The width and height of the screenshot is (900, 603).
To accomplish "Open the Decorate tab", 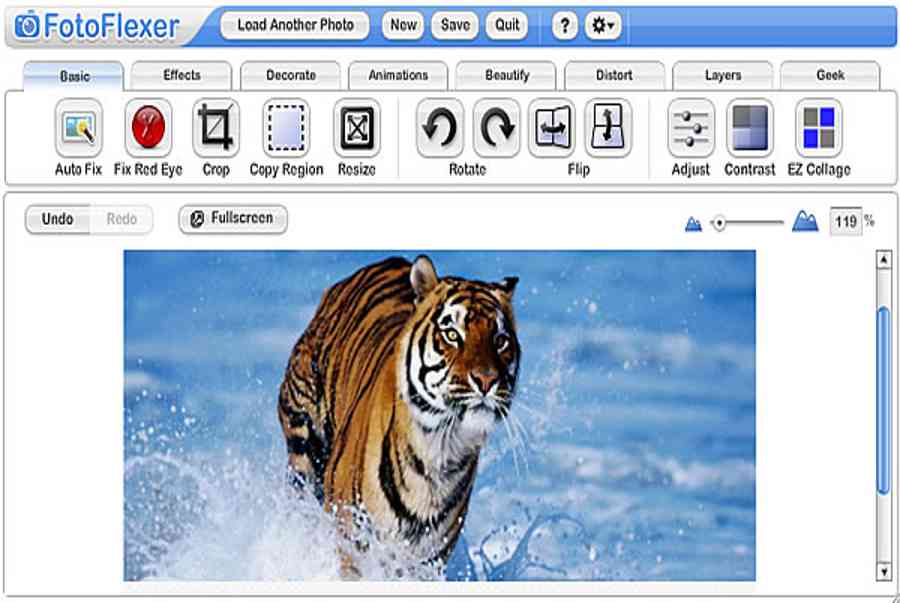I will pyautogui.click(x=290, y=75).
